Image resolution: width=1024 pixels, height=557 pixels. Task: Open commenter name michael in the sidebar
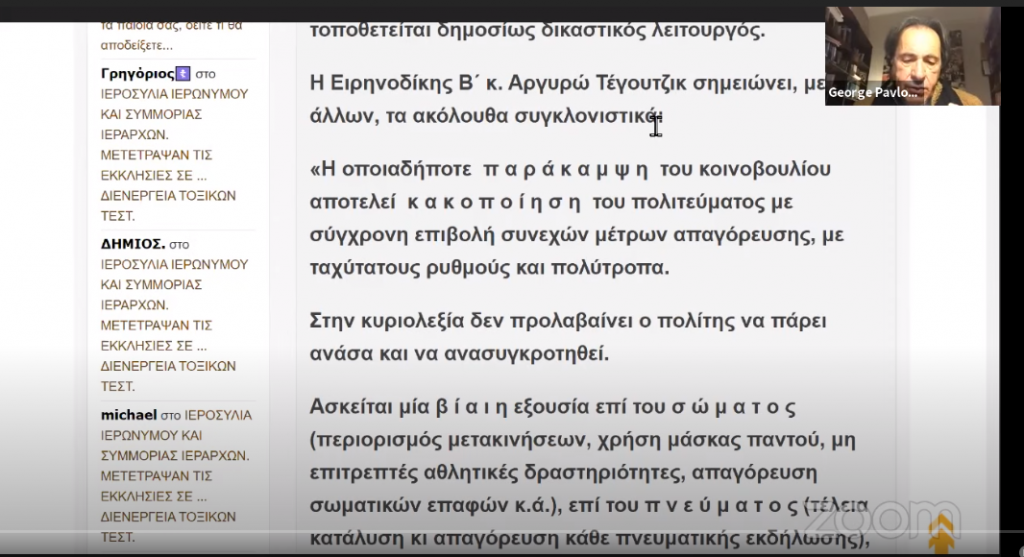point(129,415)
